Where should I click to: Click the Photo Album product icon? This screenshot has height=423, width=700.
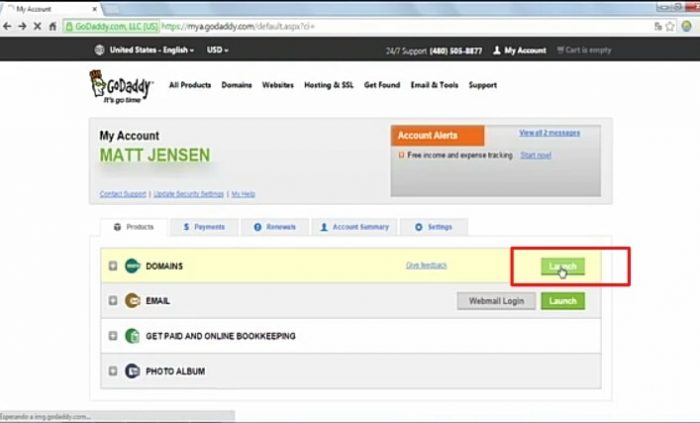[133, 371]
